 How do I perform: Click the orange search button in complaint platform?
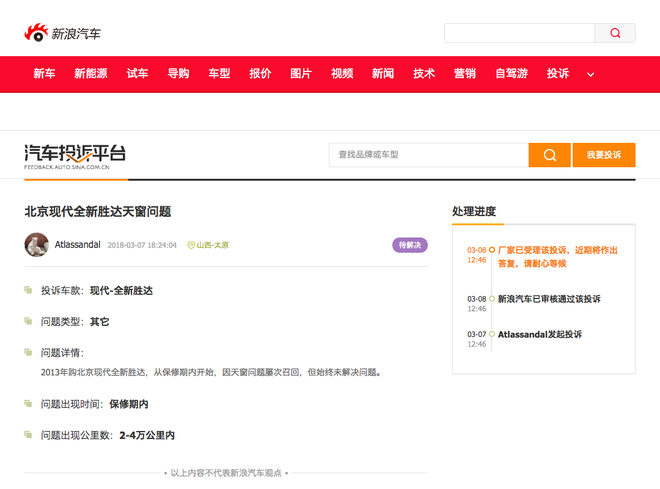549,155
